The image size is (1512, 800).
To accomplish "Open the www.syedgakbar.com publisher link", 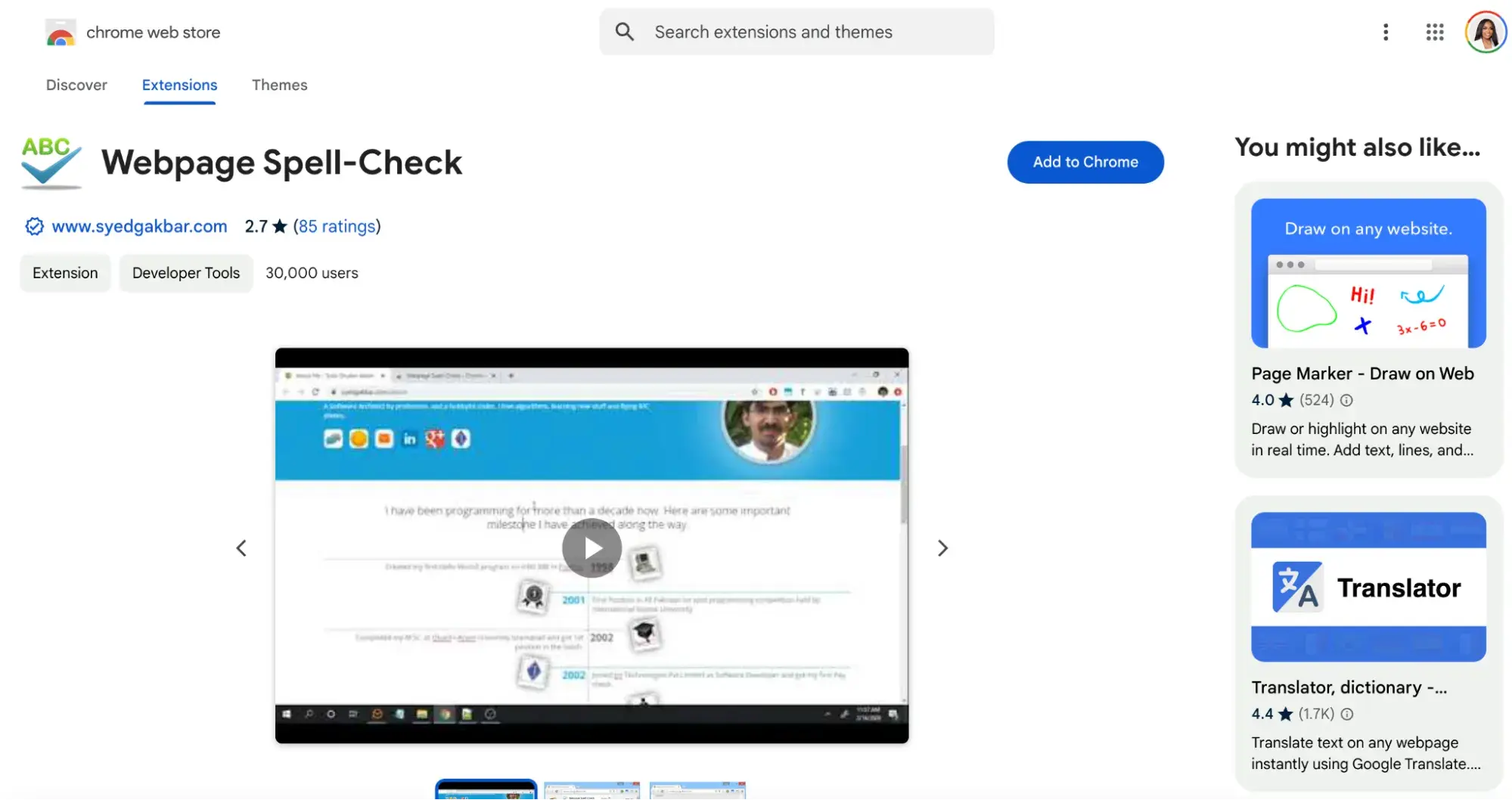I will [x=139, y=226].
